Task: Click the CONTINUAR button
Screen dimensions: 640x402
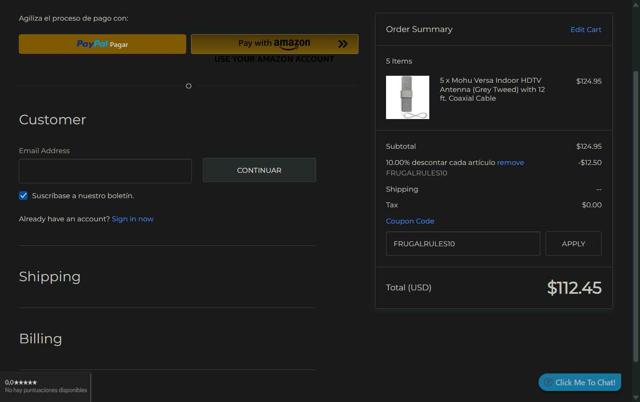Action: [259, 170]
